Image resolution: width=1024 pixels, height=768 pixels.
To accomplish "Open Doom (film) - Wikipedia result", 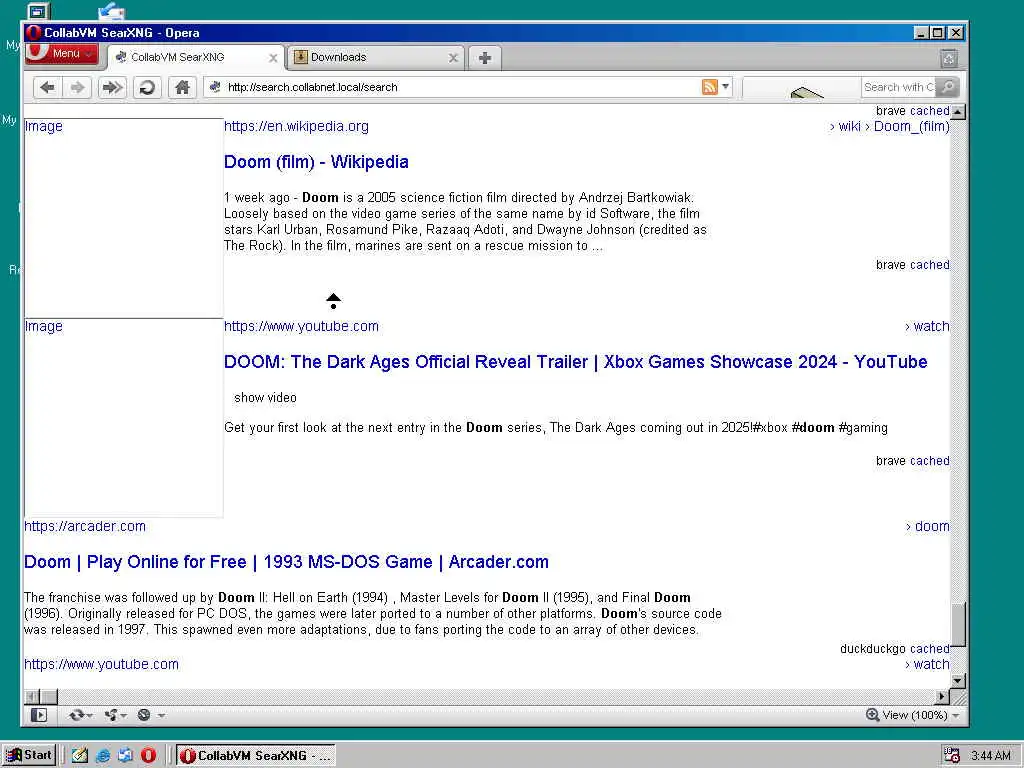I will pos(316,162).
